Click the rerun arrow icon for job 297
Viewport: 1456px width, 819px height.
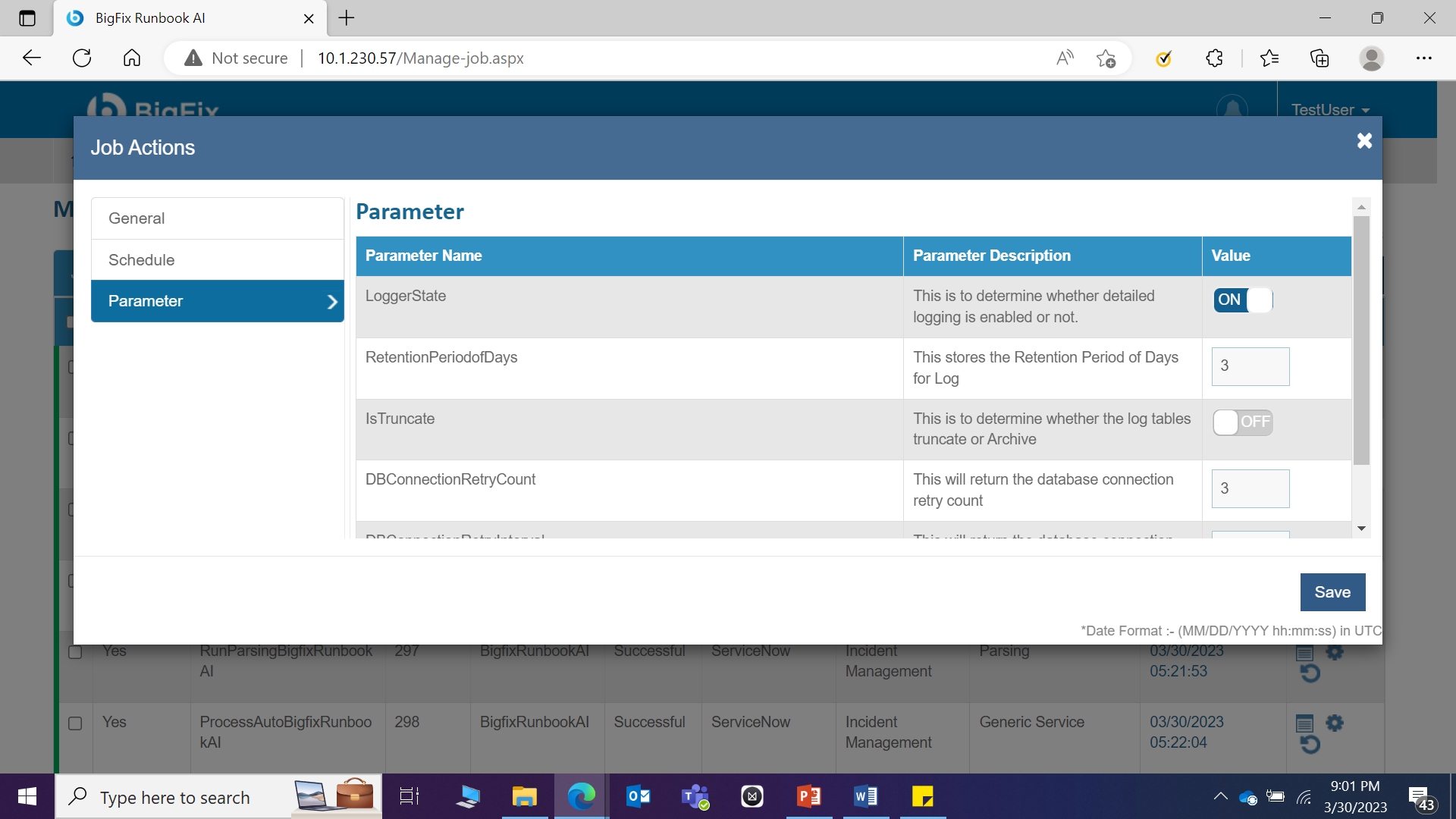1310,673
